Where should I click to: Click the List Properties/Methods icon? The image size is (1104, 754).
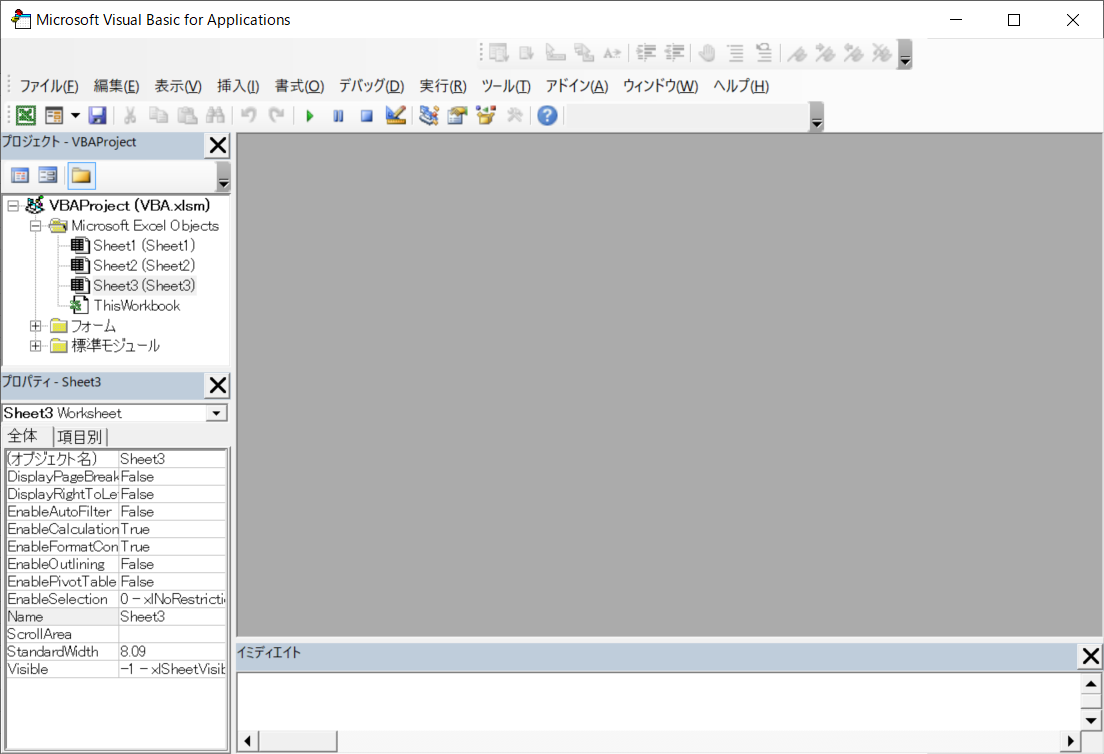click(x=498, y=53)
